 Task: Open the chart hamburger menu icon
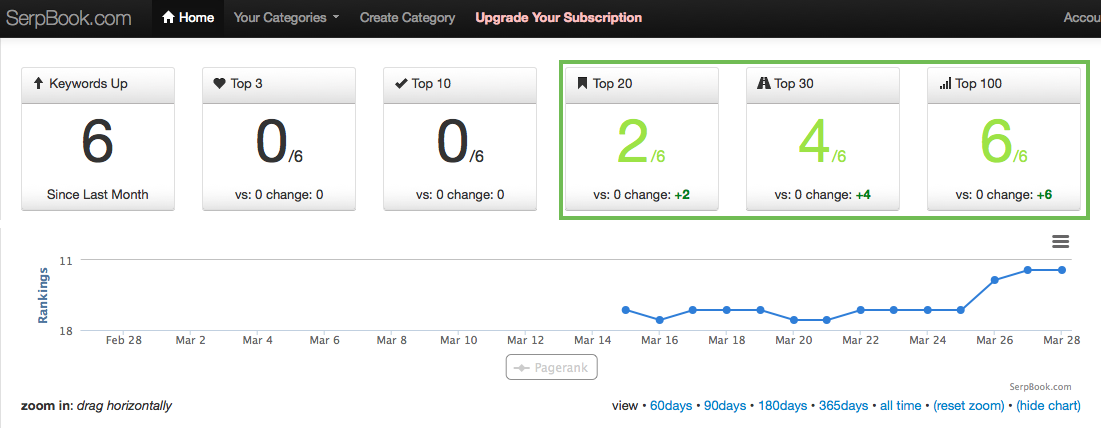coord(1060,242)
